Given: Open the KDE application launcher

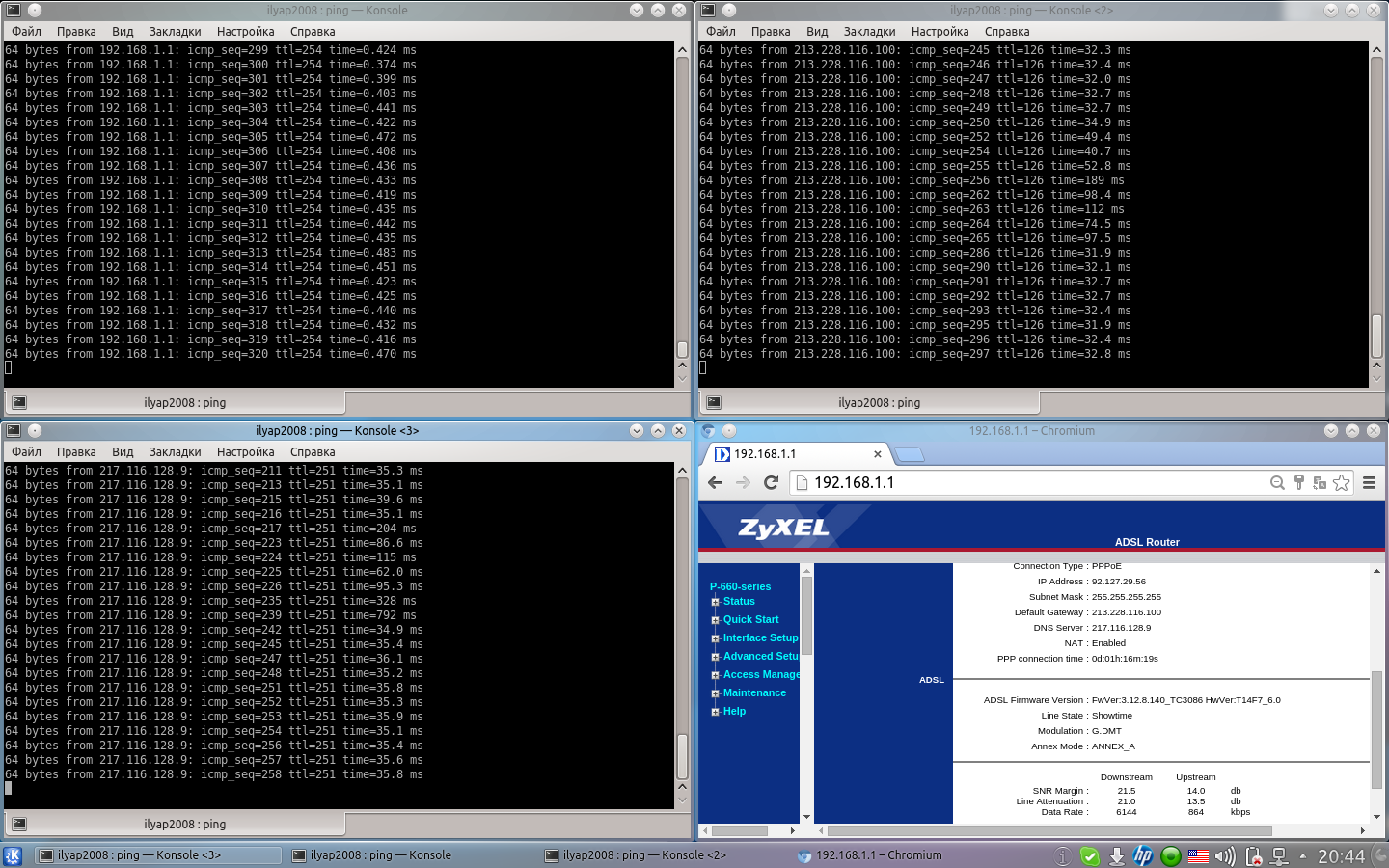Looking at the screenshot, I should point(14,855).
